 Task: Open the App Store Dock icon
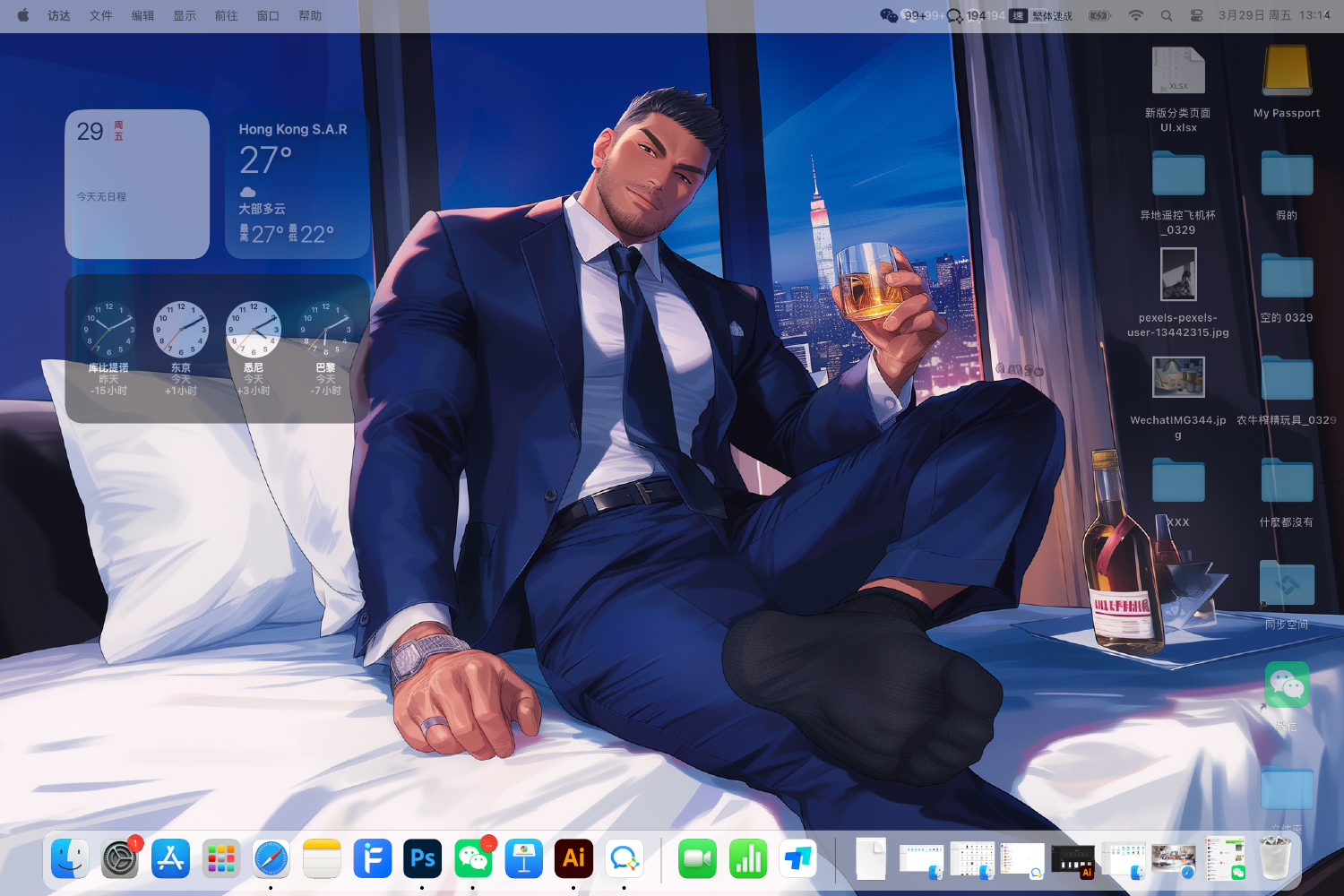[170, 859]
